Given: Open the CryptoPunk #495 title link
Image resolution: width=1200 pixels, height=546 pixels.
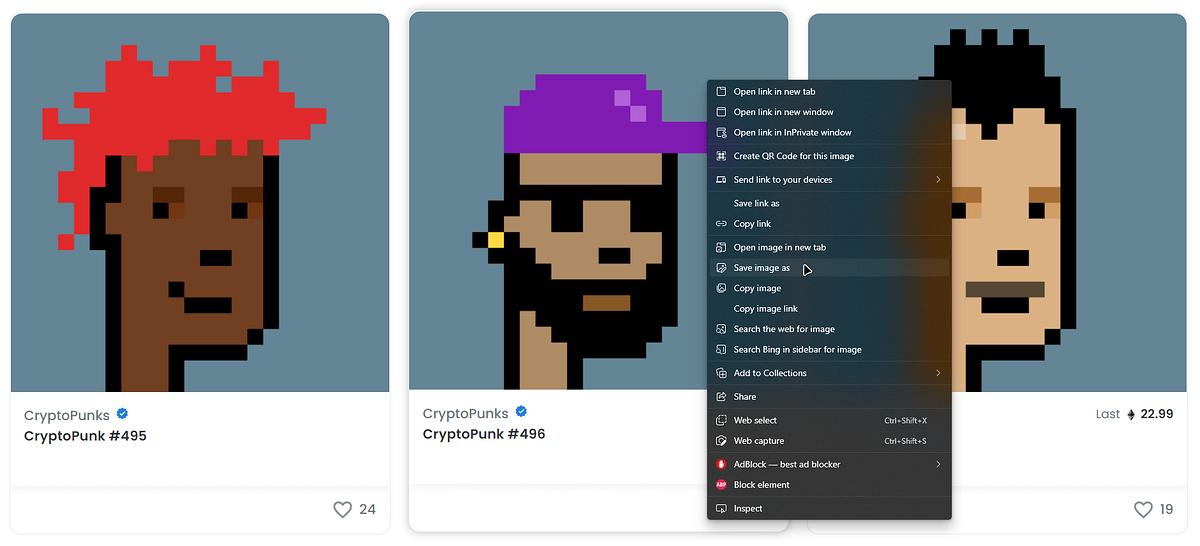Looking at the screenshot, I should (x=85, y=436).
